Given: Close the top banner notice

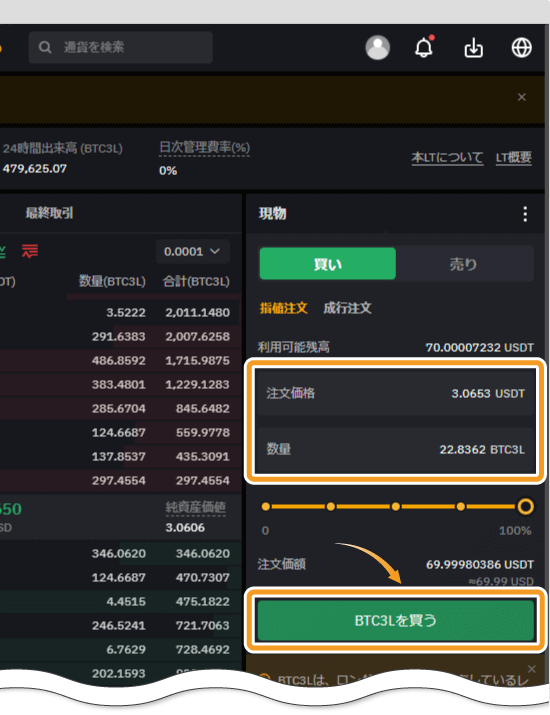Looking at the screenshot, I should (522, 97).
